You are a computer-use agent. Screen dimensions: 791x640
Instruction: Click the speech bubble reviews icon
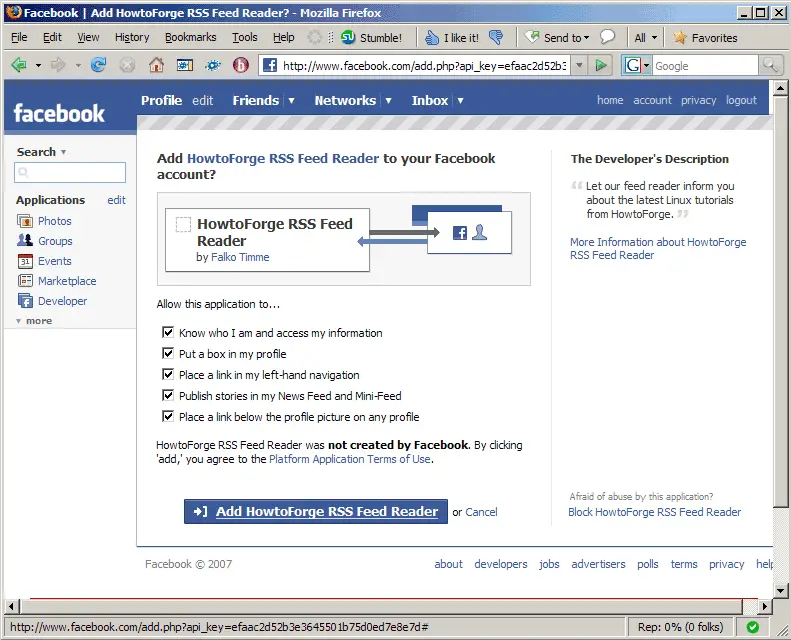(x=607, y=37)
